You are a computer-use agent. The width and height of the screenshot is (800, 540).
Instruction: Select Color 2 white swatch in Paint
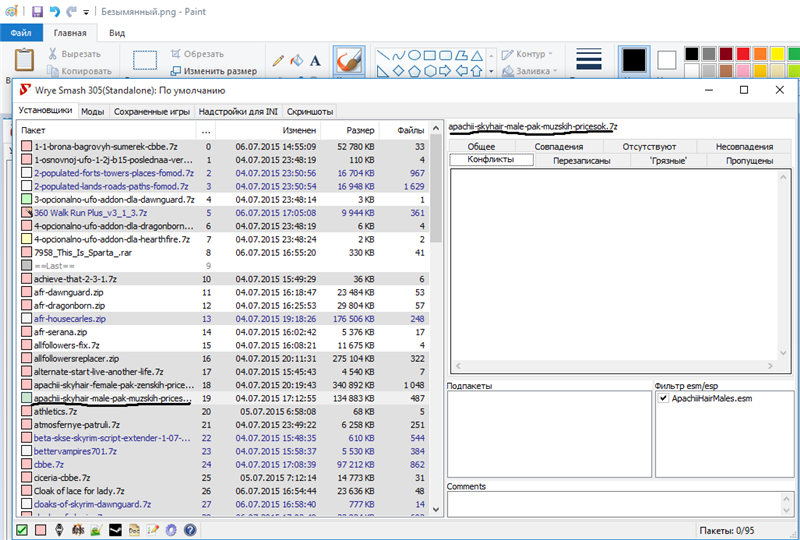coord(666,60)
